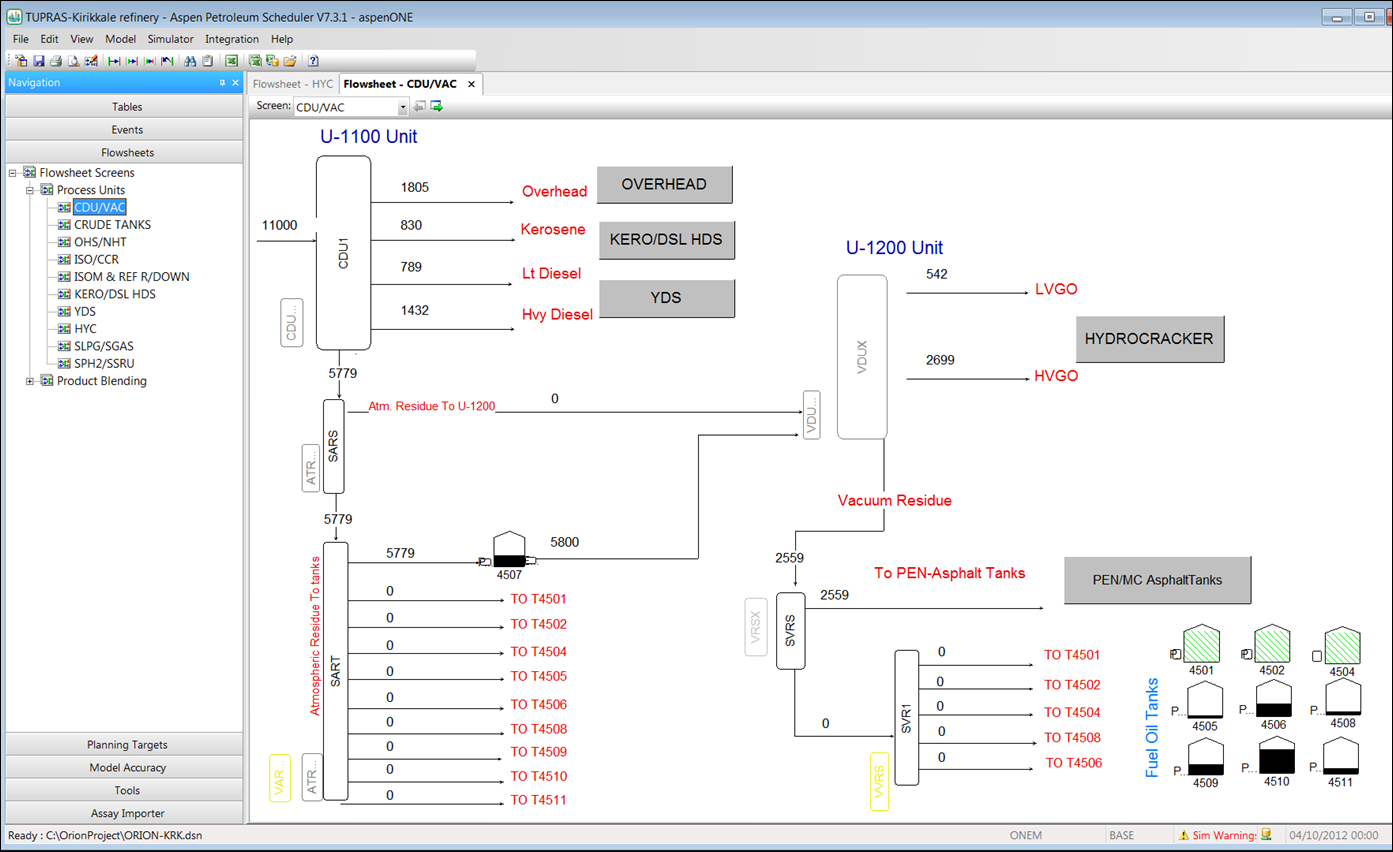Select the CDU1 column unit
This screenshot has width=1393, height=852.
(343, 253)
